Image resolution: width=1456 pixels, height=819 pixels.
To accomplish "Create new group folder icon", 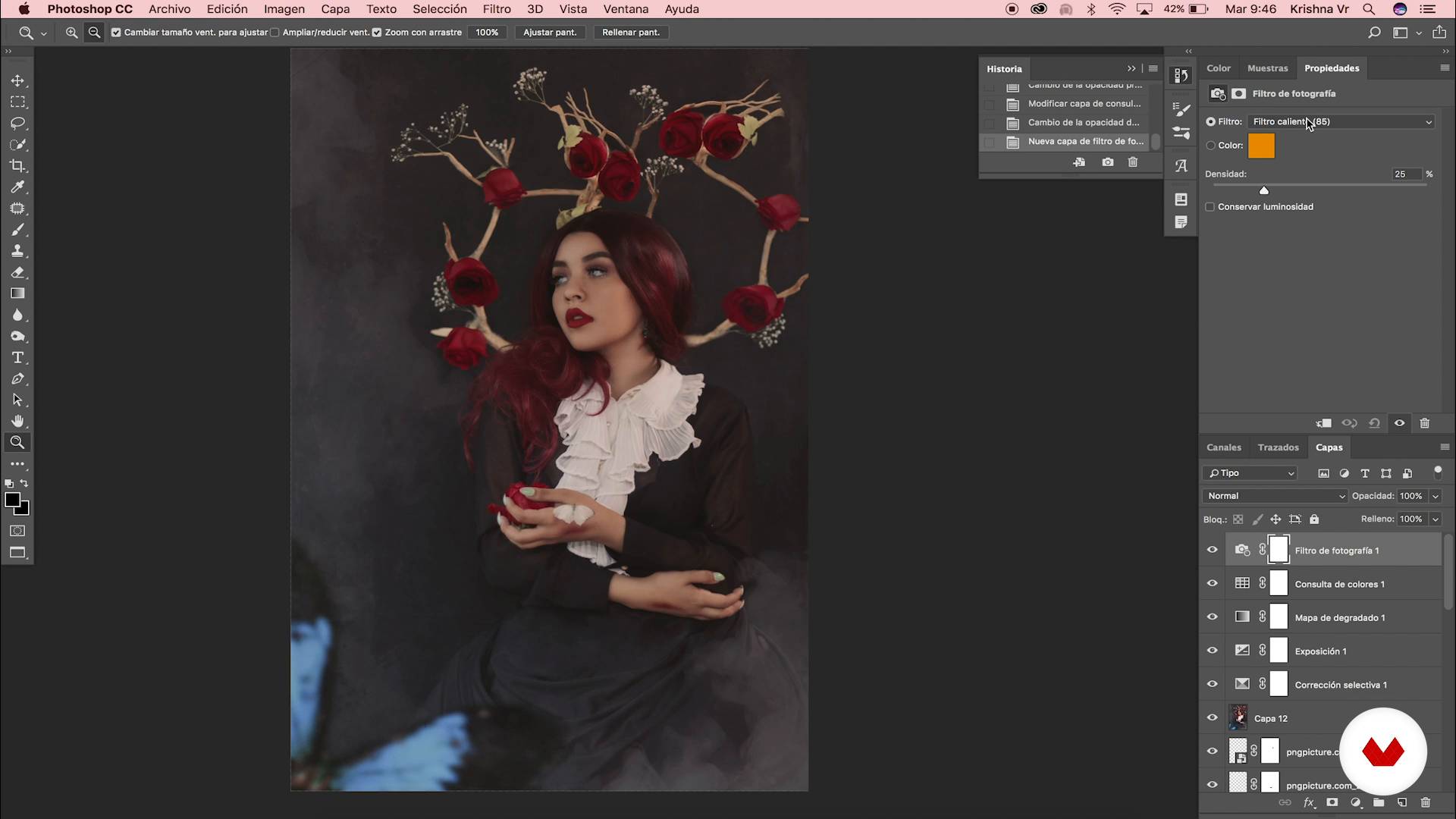I will (x=1379, y=802).
